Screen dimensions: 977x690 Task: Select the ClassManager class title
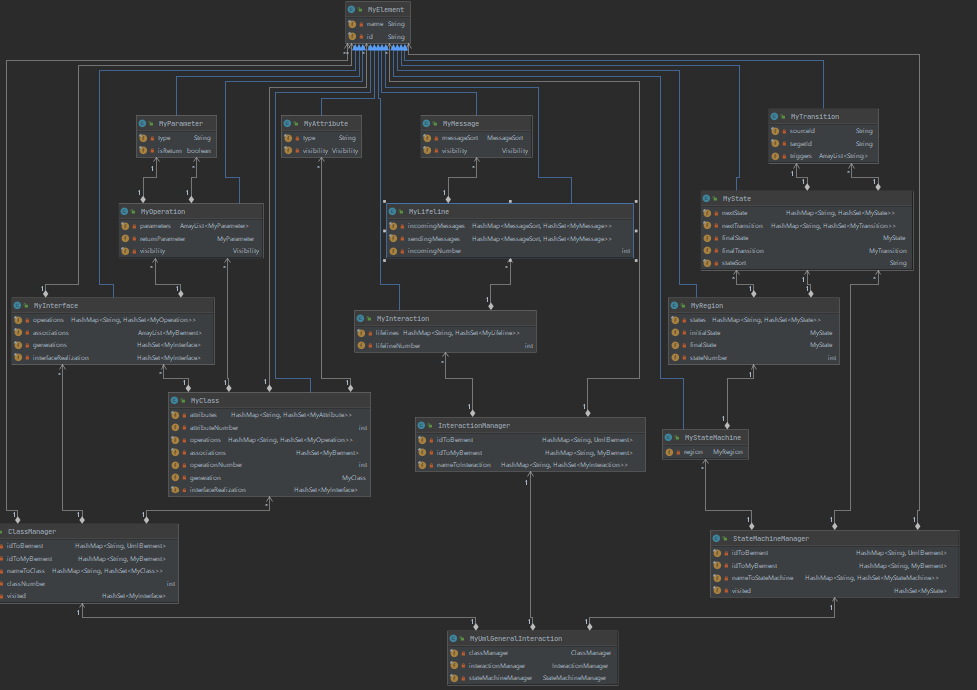[32, 532]
